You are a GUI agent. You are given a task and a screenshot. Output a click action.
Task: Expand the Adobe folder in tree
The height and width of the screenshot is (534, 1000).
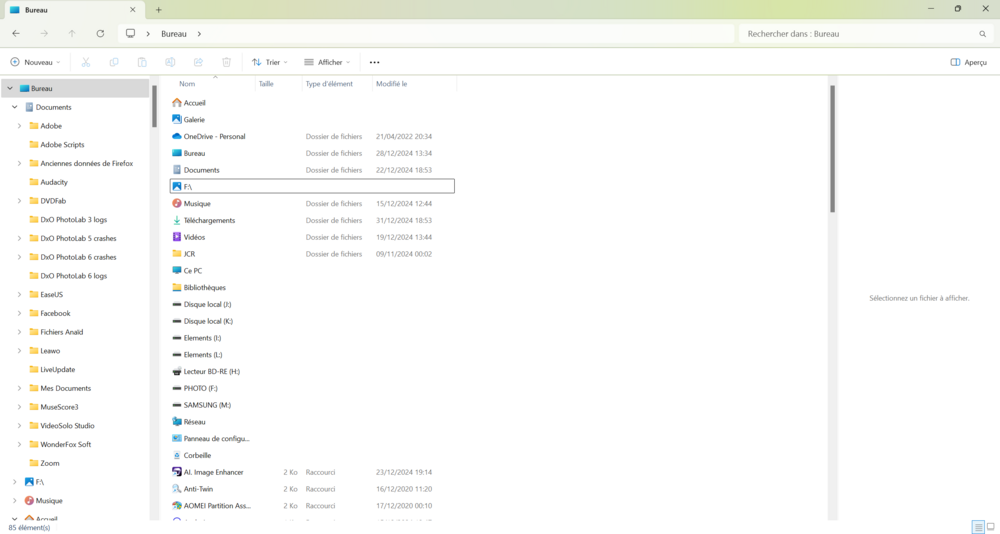(x=19, y=126)
